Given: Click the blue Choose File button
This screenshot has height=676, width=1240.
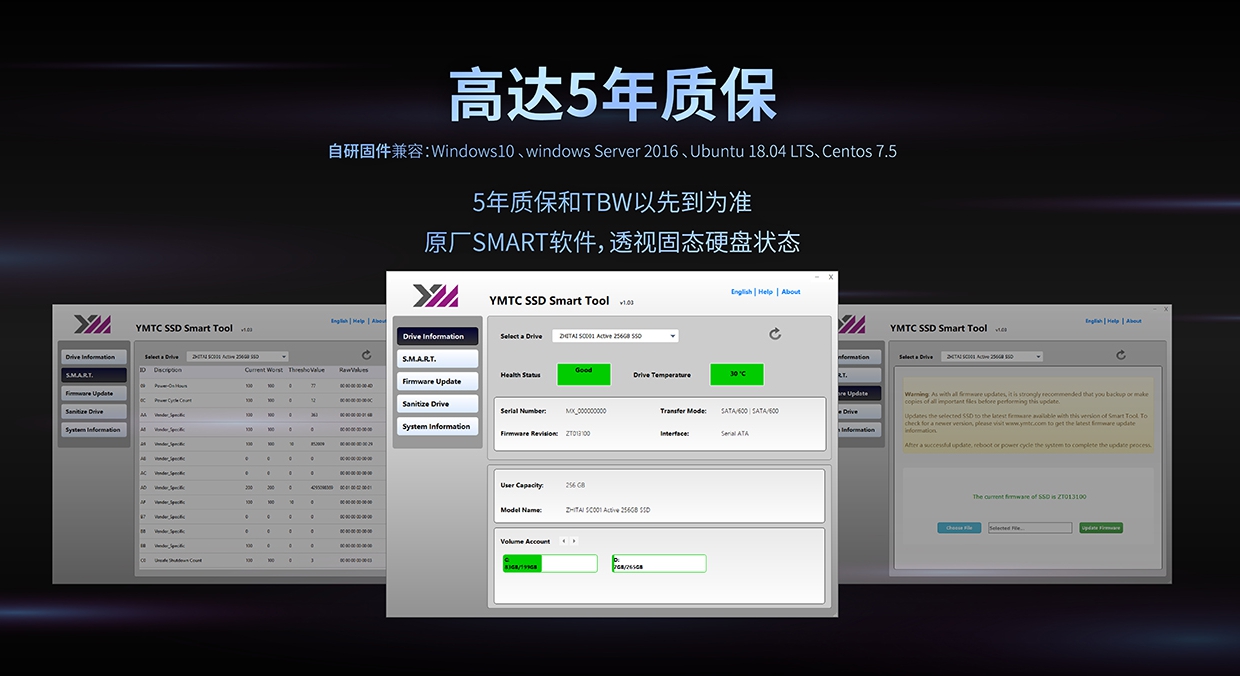Looking at the screenshot, I should pyautogui.click(x=959, y=528).
